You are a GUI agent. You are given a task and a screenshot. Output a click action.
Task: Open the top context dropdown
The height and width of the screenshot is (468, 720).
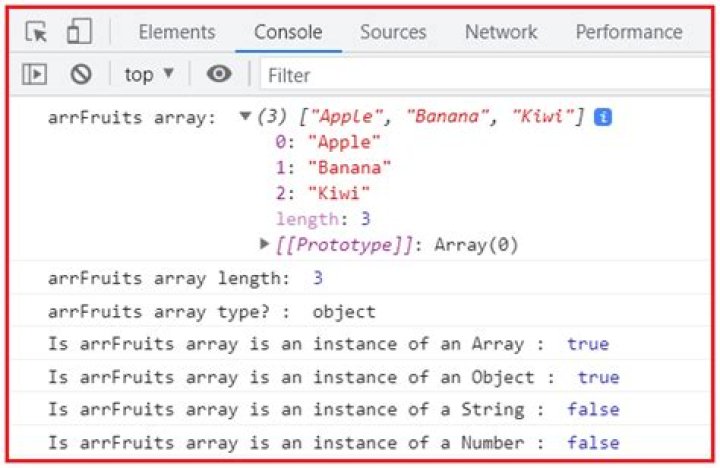[149, 74]
